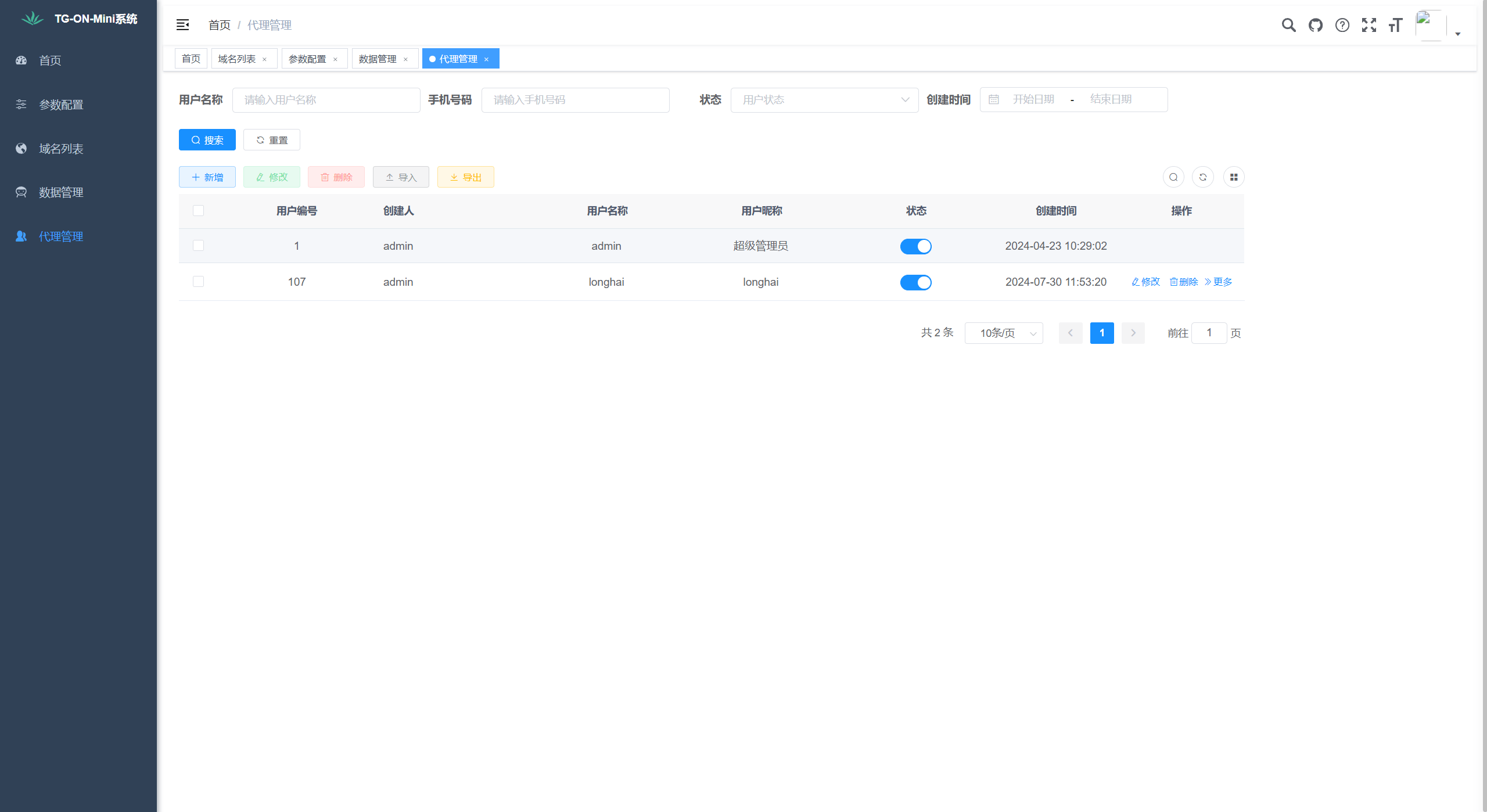1487x812 pixels.
Task: Expand the avatar dropdown caret
Action: tap(1457, 34)
